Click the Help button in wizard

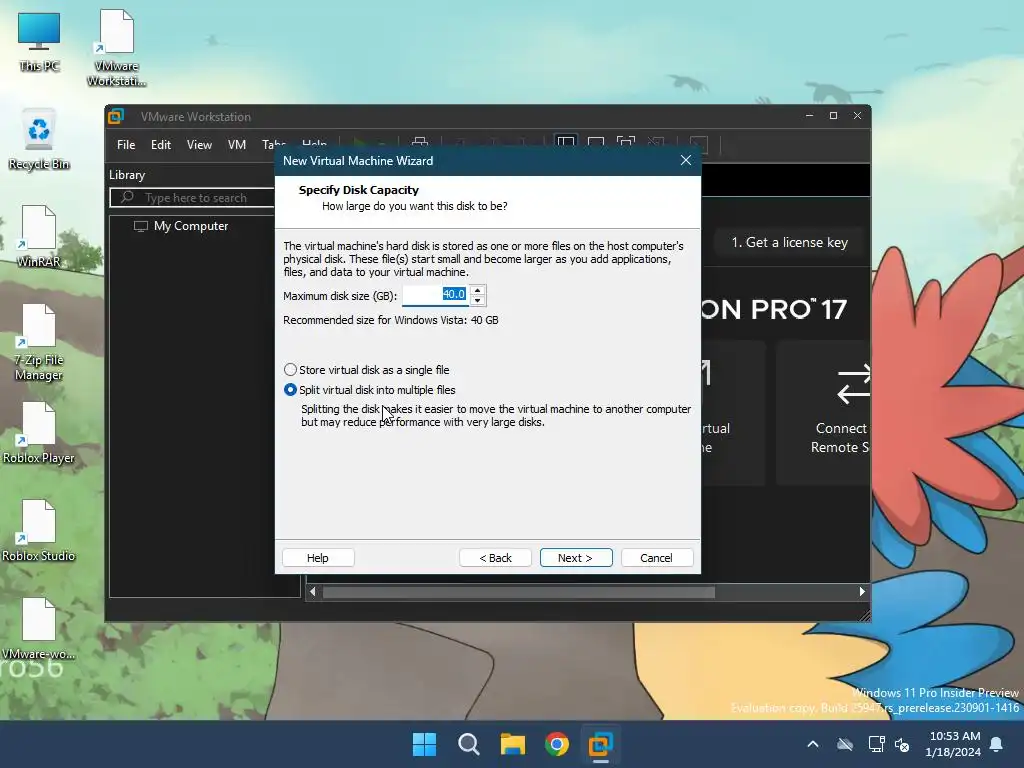point(318,558)
